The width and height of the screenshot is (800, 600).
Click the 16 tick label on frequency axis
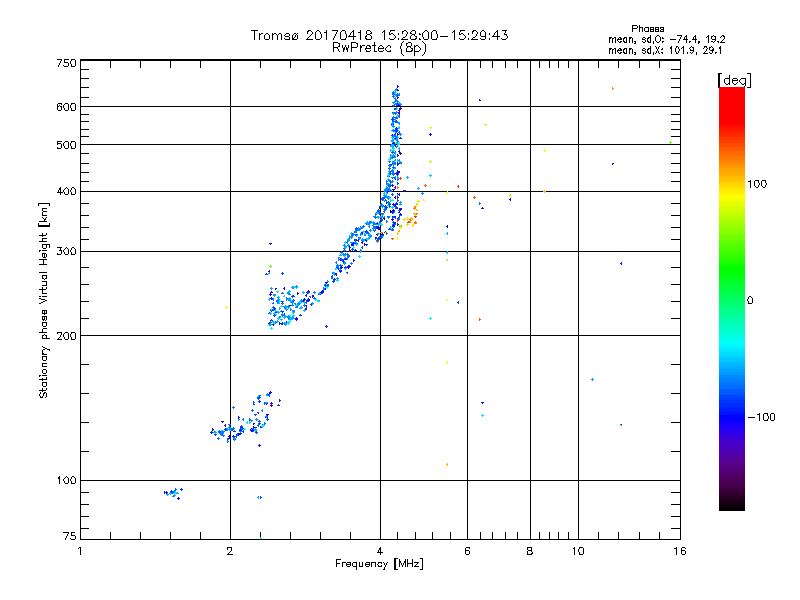680,551
